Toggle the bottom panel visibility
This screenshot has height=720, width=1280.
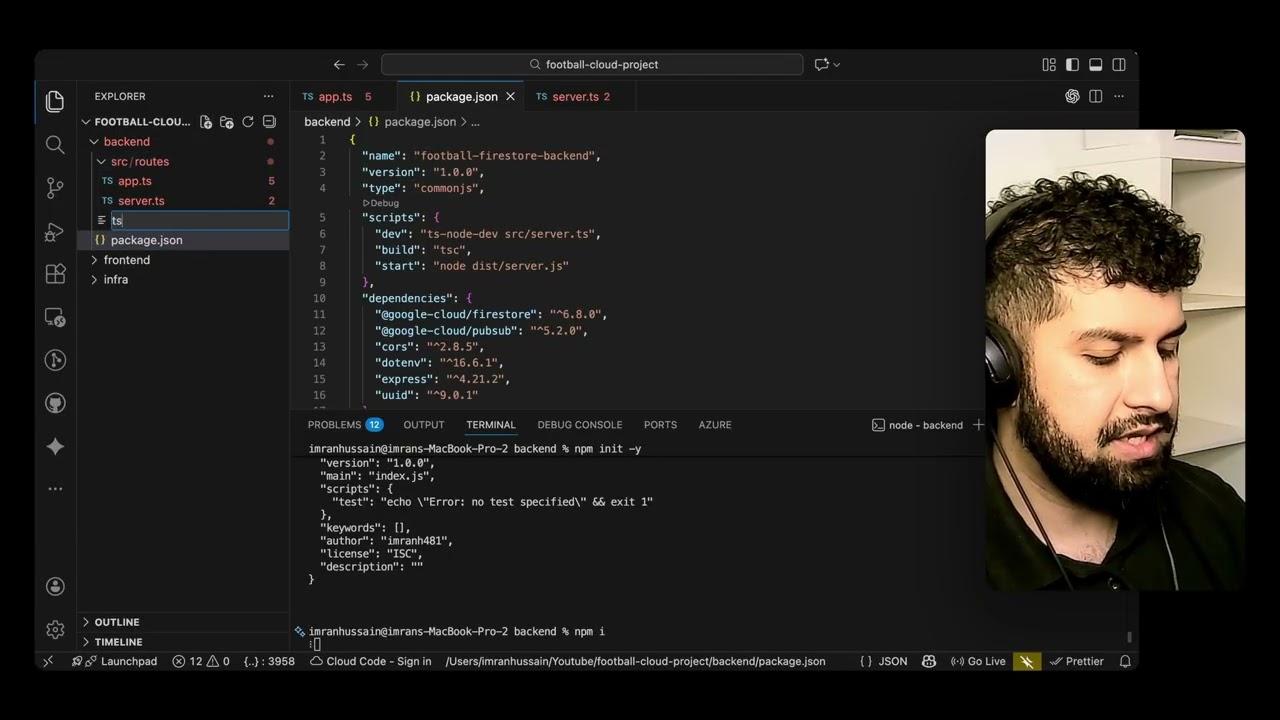pos(1096,64)
